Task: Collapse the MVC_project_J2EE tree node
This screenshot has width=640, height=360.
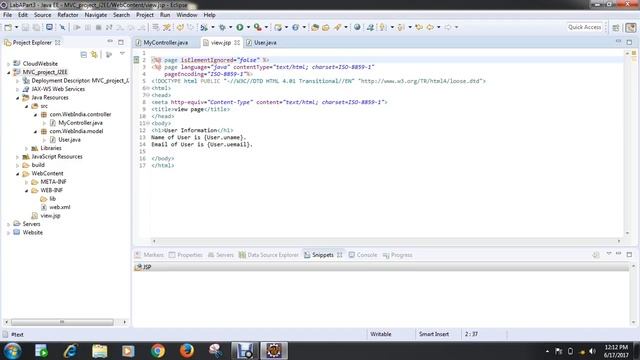Action: point(9,72)
